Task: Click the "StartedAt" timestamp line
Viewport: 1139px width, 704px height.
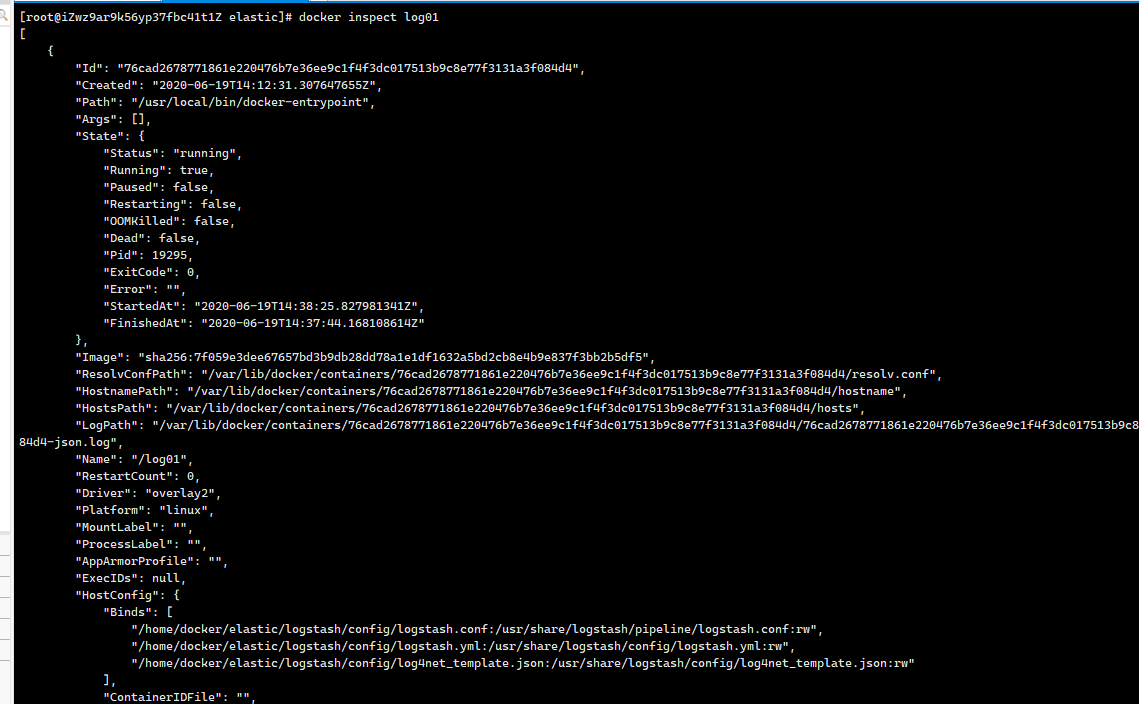Action: (x=263, y=306)
